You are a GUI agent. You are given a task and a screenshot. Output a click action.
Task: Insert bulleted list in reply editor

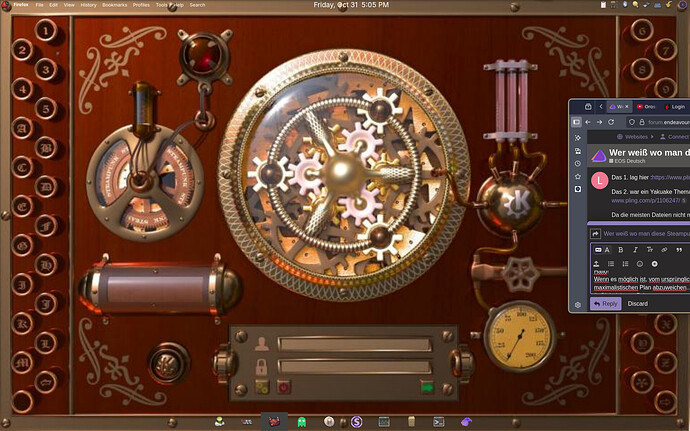pyautogui.click(x=611, y=264)
